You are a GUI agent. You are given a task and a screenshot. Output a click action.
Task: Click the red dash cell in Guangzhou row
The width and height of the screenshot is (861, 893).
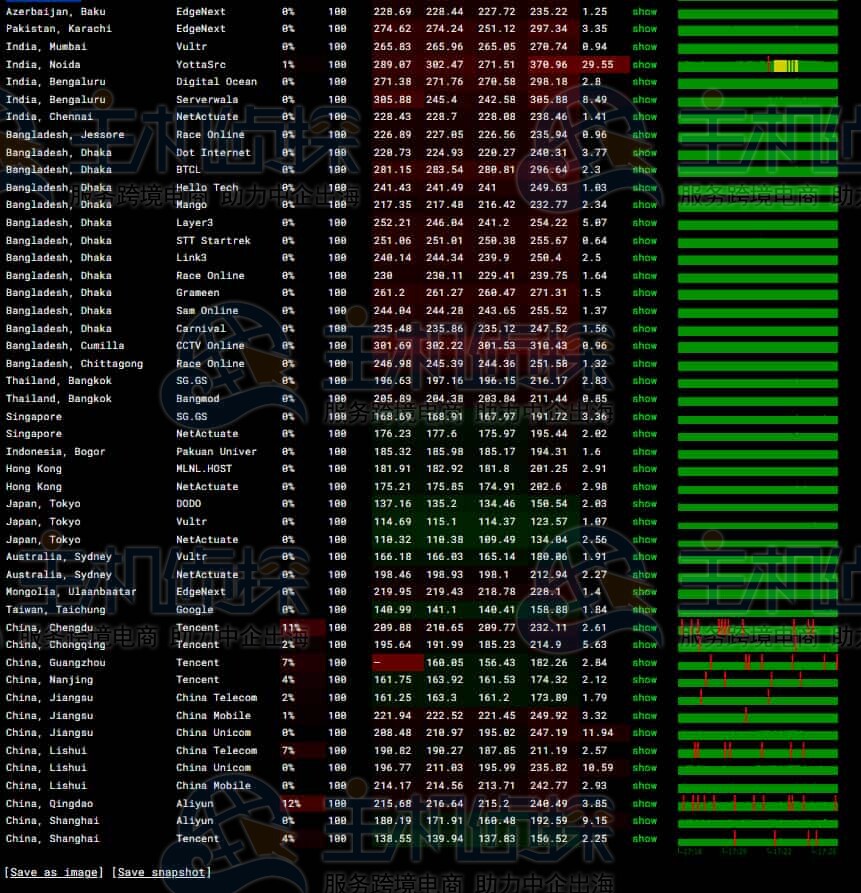397,662
